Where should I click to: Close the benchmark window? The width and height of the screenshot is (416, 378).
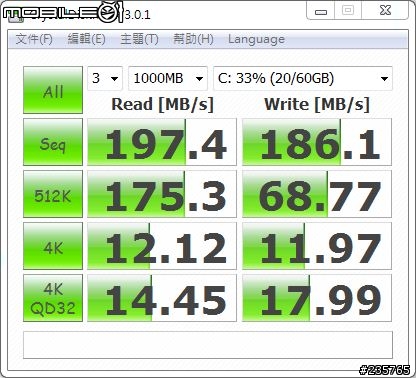point(385,11)
